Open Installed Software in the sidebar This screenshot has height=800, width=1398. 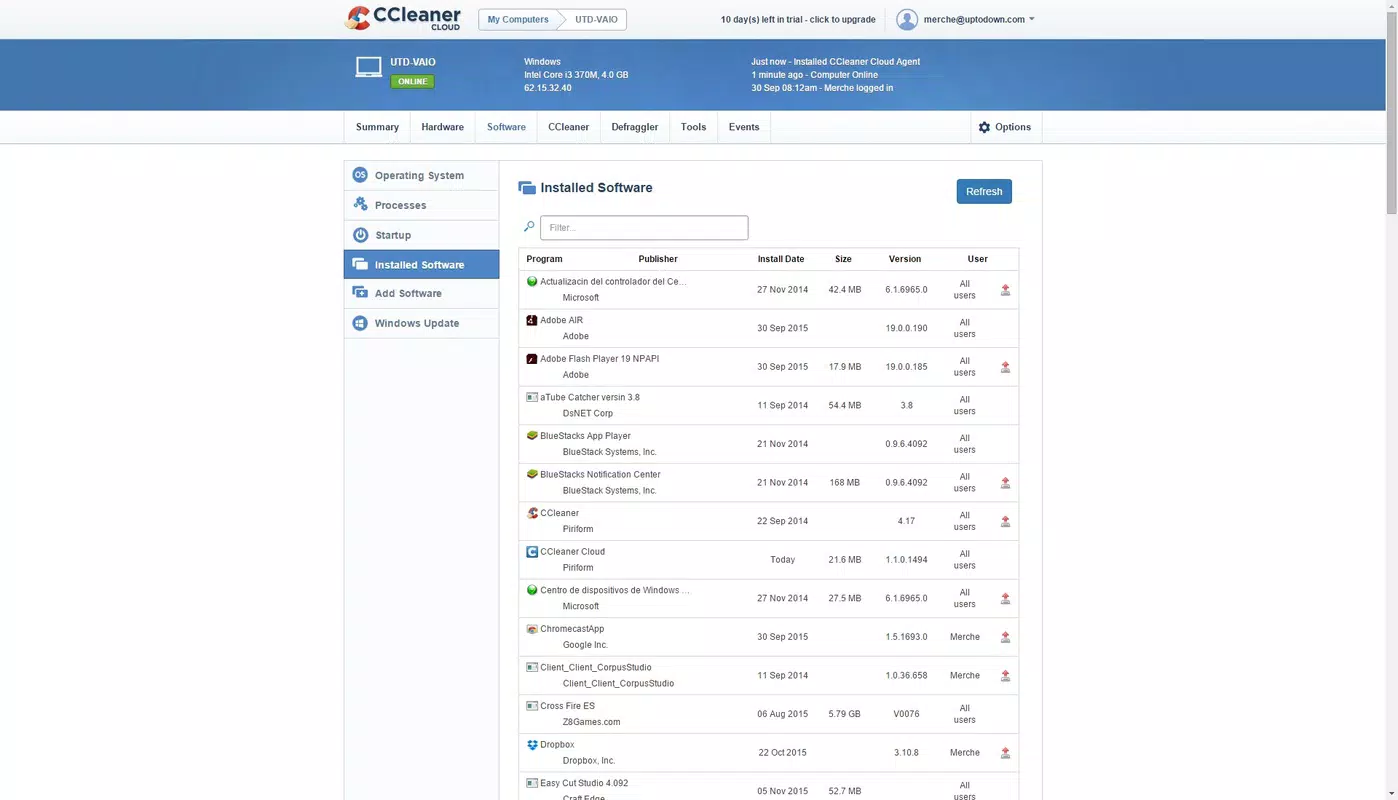click(x=421, y=264)
